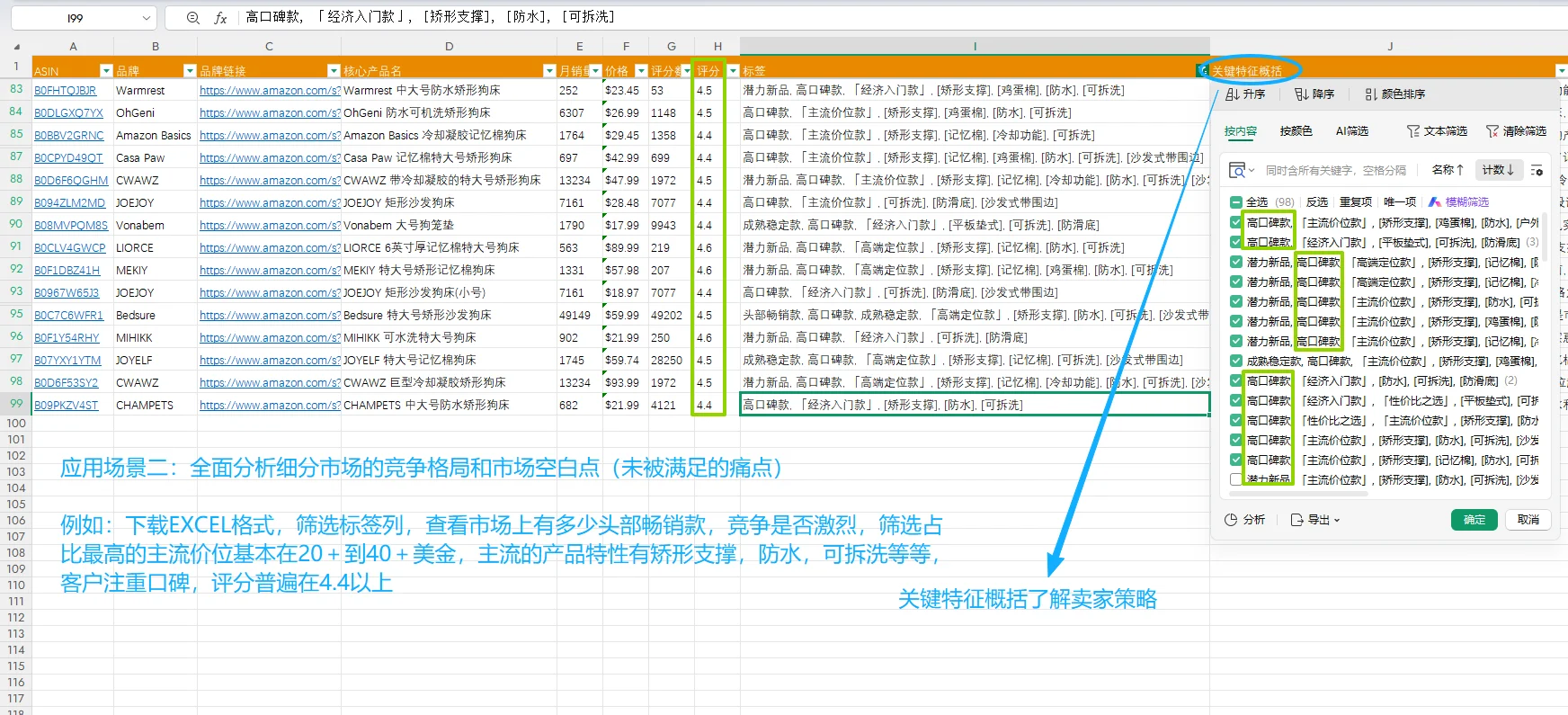The image size is (1568, 715).
Task: Open the 导出 export dropdown
Action: pos(1315,520)
